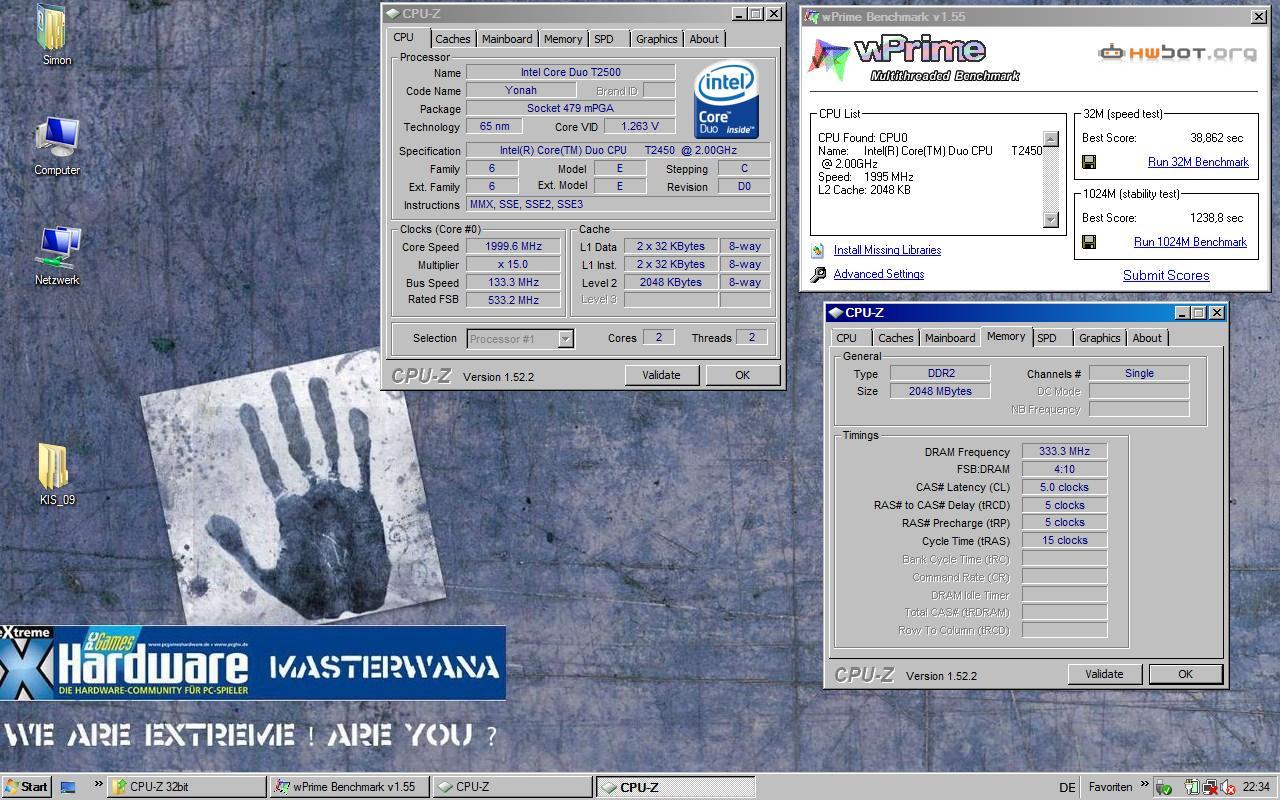1280x800 pixels.
Task: Click the Intel Core Duo inside badge
Action: pyautogui.click(x=727, y=101)
